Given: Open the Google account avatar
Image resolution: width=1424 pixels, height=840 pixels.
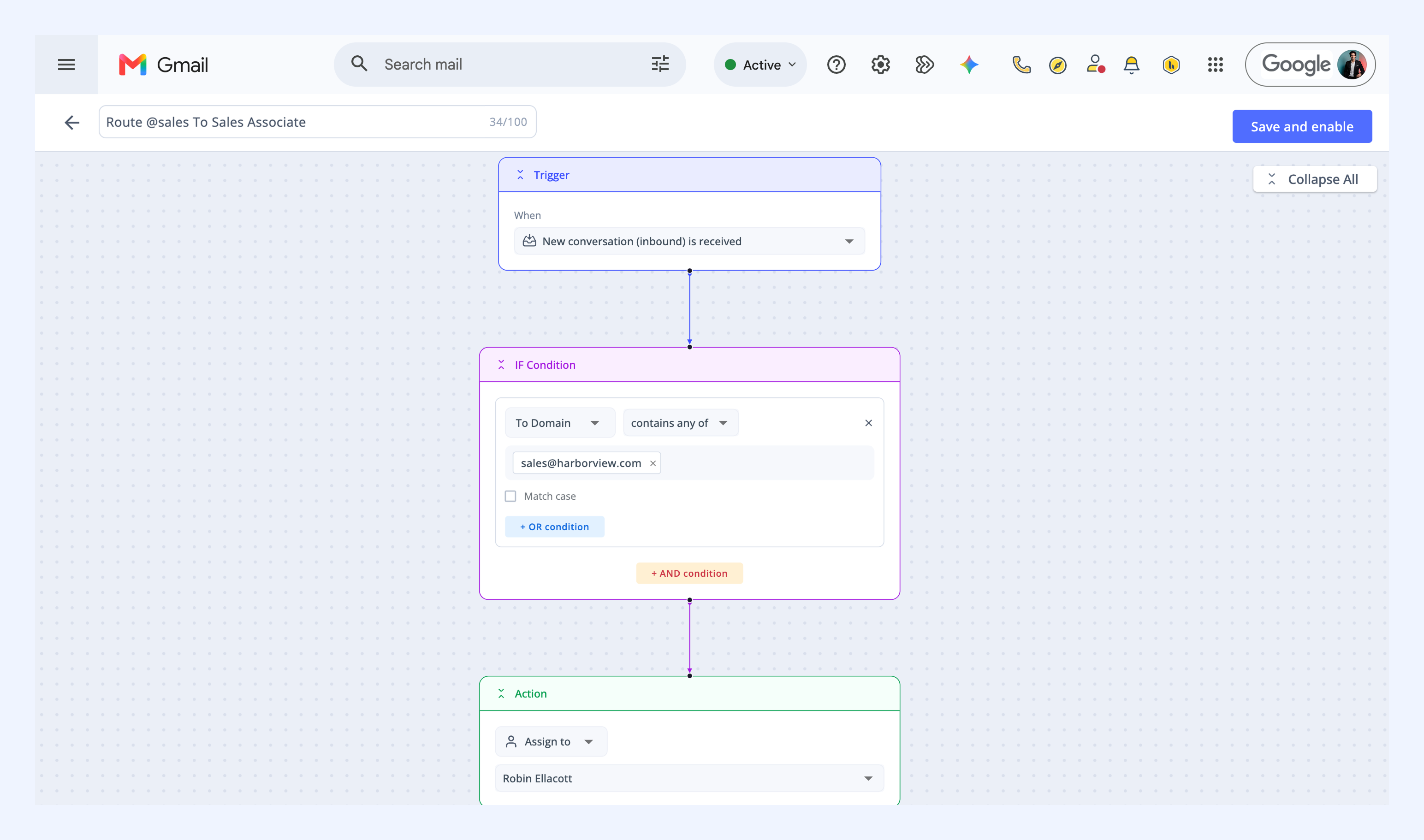Looking at the screenshot, I should pyautogui.click(x=1352, y=65).
